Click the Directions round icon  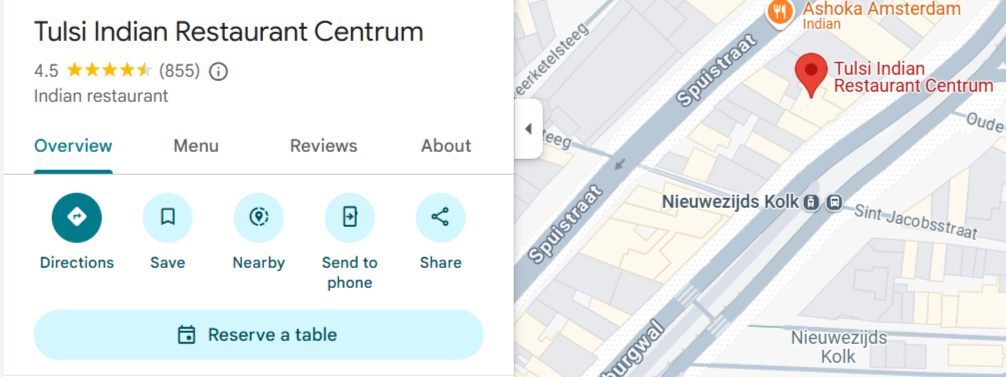point(77,218)
